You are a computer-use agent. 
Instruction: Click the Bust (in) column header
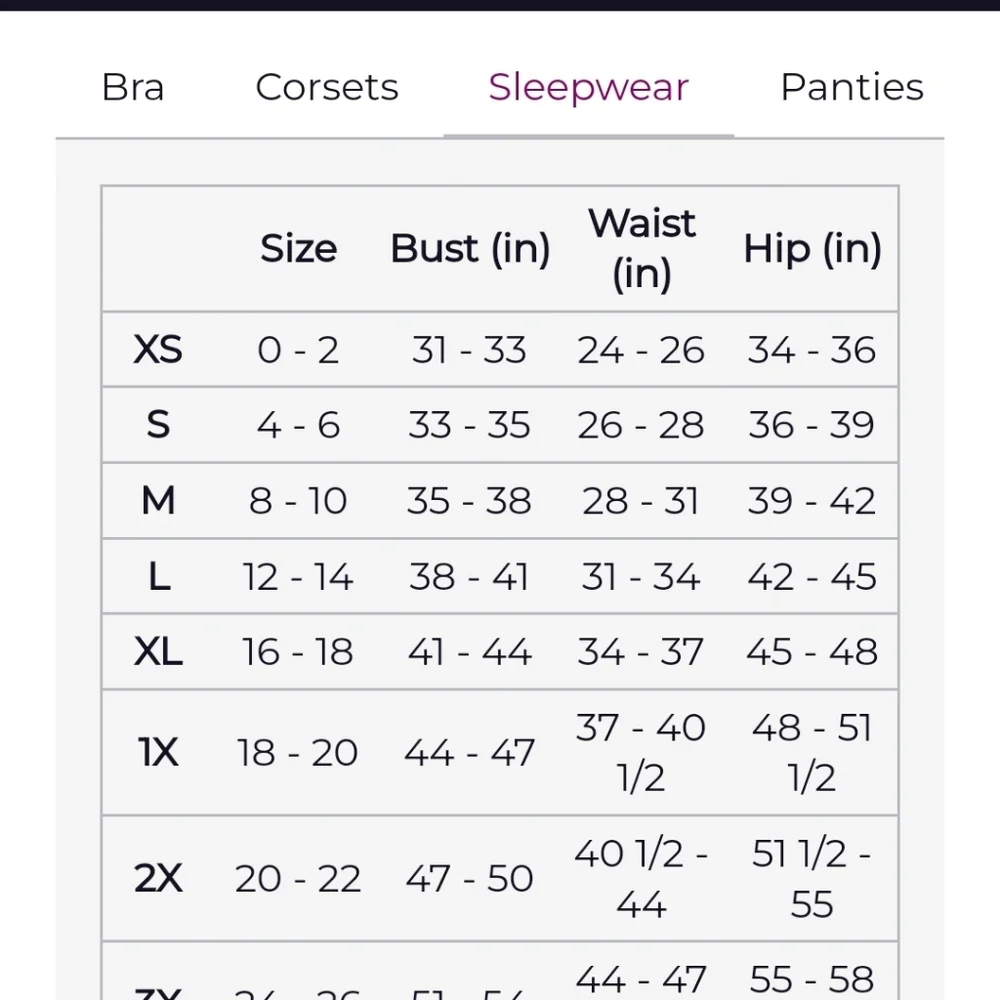(x=470, y=248)
